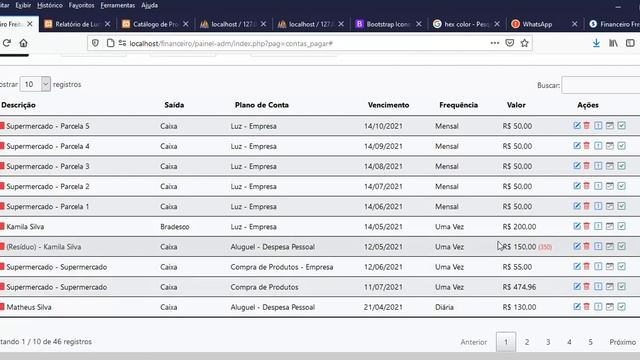Edit the Matheus Silva entry
Viewport: 640px width, 360px height.
(x=577, y=307)
